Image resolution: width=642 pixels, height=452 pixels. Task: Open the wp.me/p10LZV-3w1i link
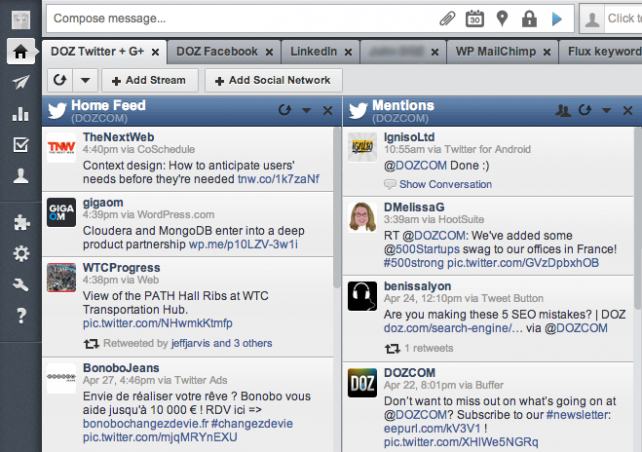243,244
